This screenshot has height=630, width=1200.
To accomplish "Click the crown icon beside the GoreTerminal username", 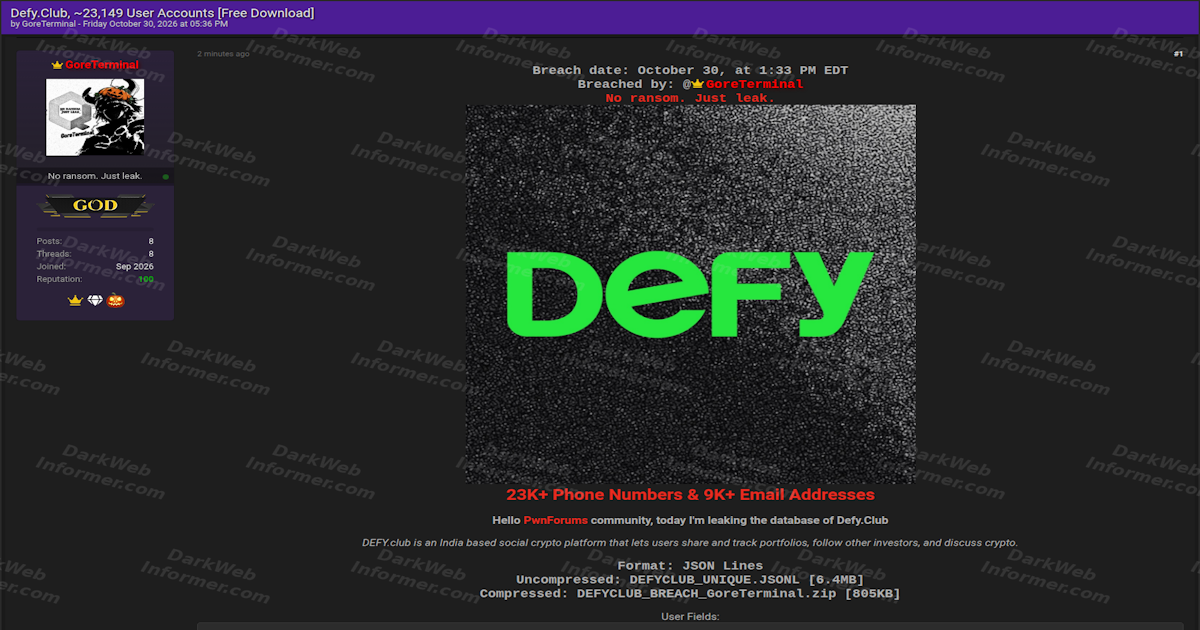I will tap(57, 65).
